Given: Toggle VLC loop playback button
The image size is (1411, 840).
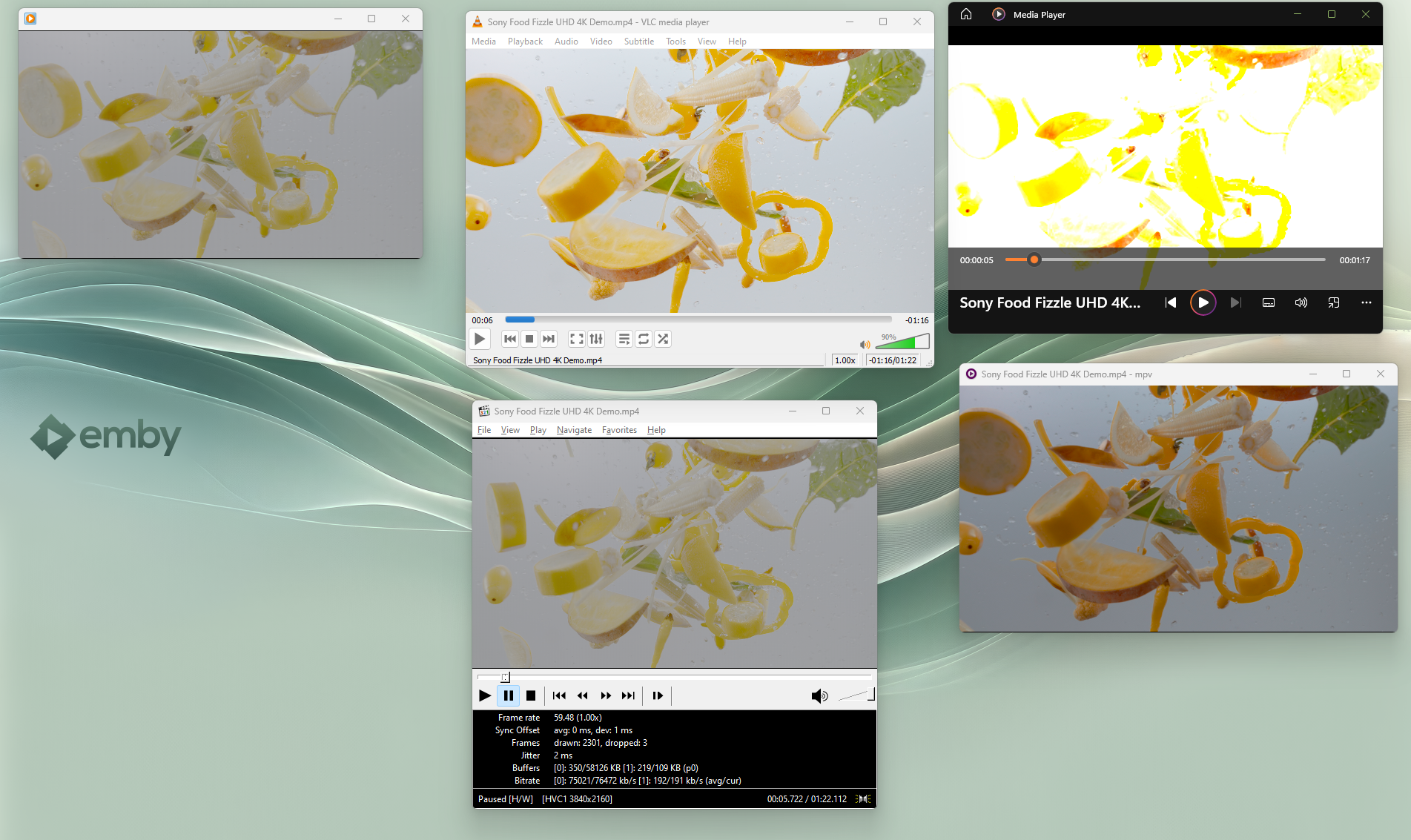Looking at the screenshot, I should click(644, 339).
